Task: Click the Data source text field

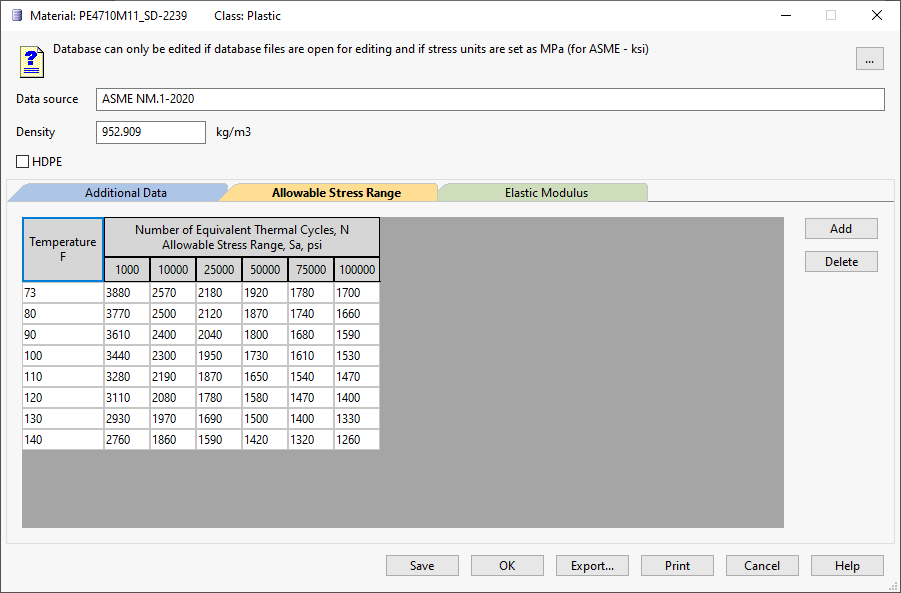Action: 490,100
